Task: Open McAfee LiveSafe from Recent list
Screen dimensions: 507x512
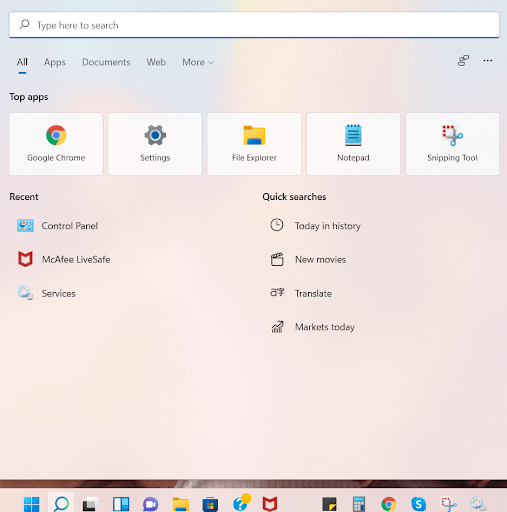Action: coord(64,259)
